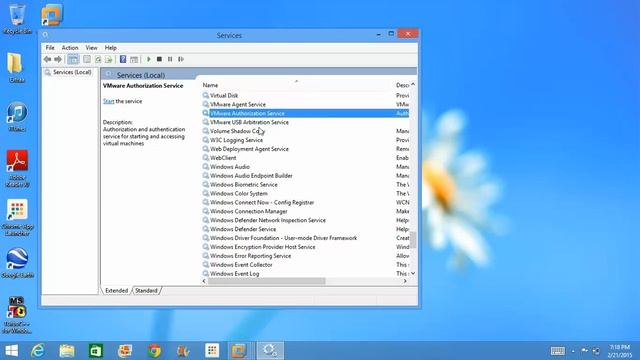Screen dimensions: 640x360
Task: Select Web Deployment Agent Service row
Action: pyautogui.click(x=305, y=149)
